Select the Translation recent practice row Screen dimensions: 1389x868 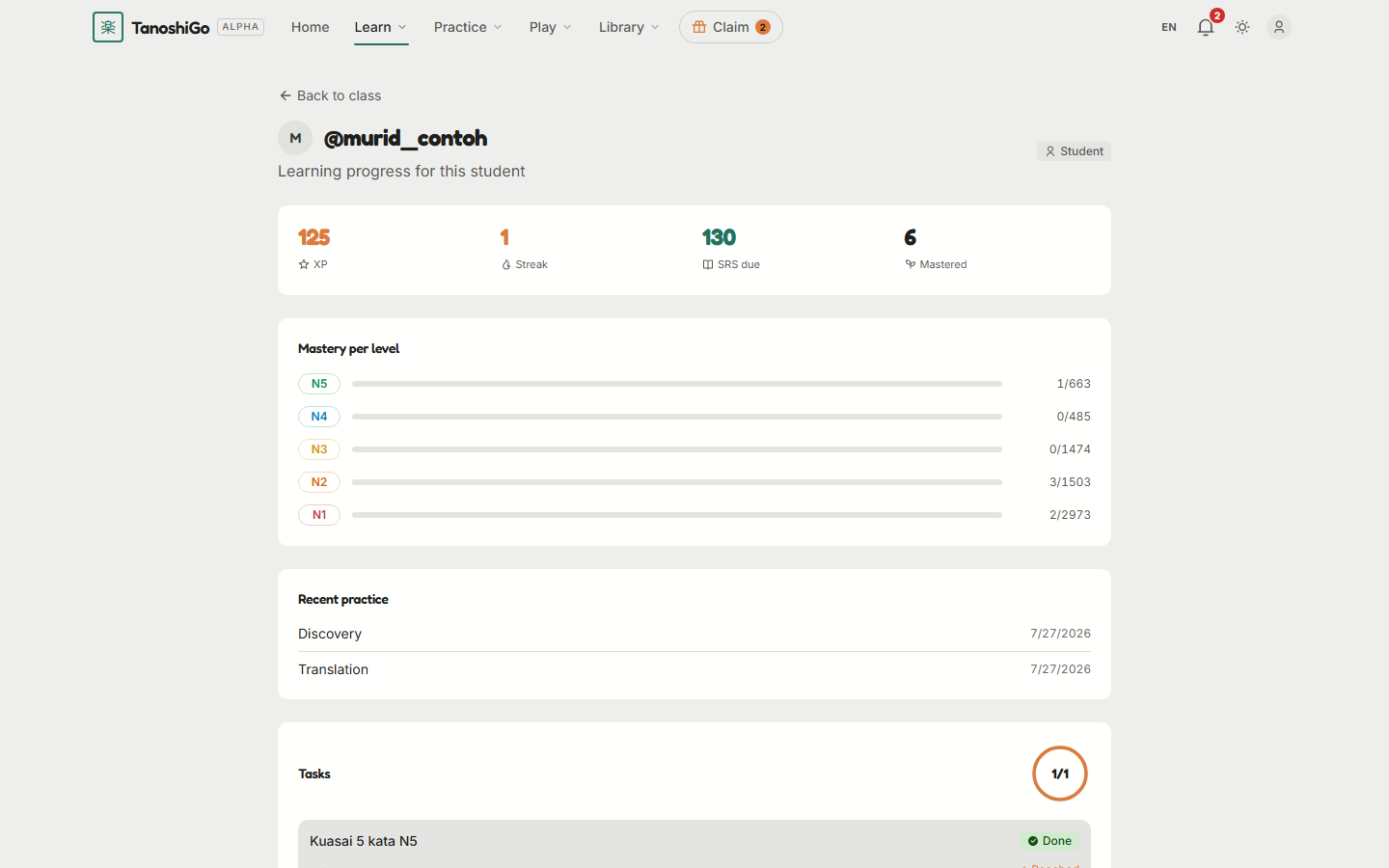(694, 669)
